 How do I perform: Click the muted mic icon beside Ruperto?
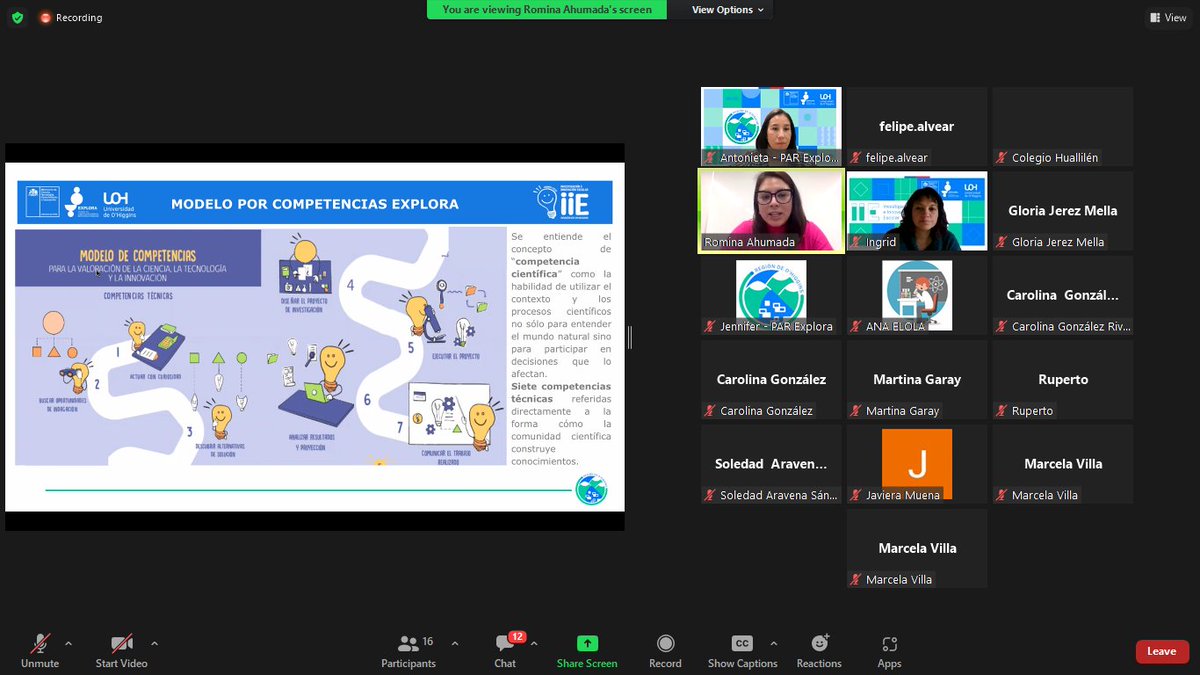(1002, 411)
